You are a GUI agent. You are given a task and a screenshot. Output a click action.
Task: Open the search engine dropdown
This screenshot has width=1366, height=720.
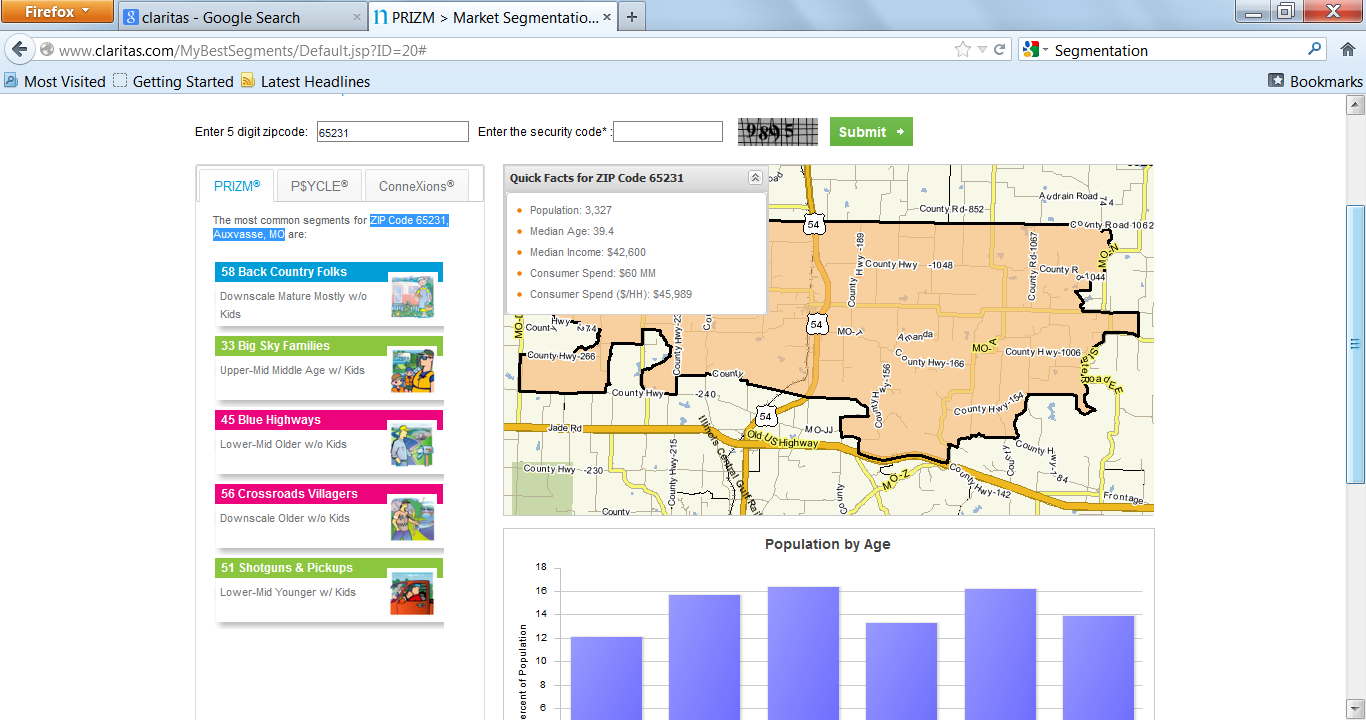click(x=1044, y=48)
